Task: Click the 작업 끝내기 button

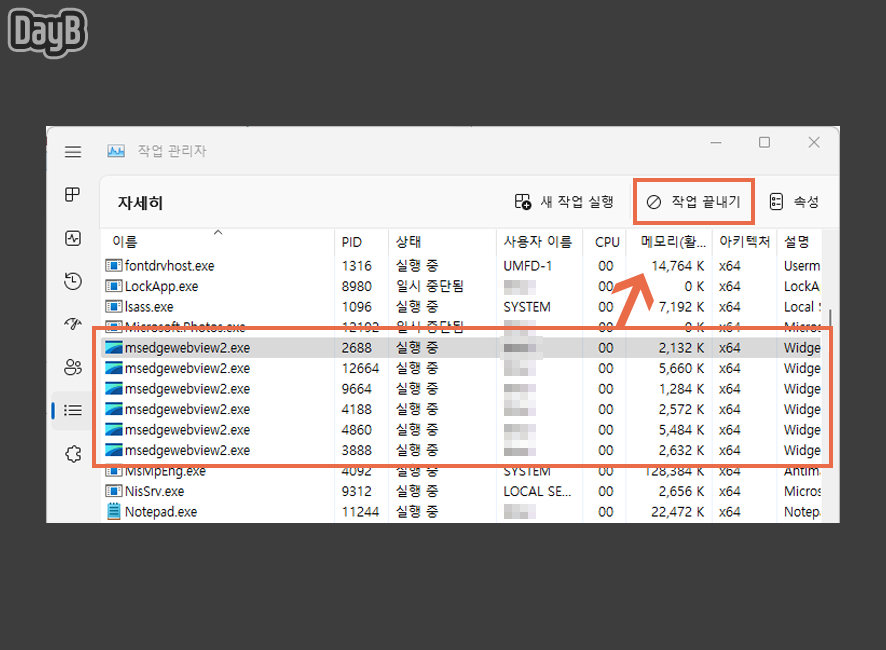Action: 693,201
